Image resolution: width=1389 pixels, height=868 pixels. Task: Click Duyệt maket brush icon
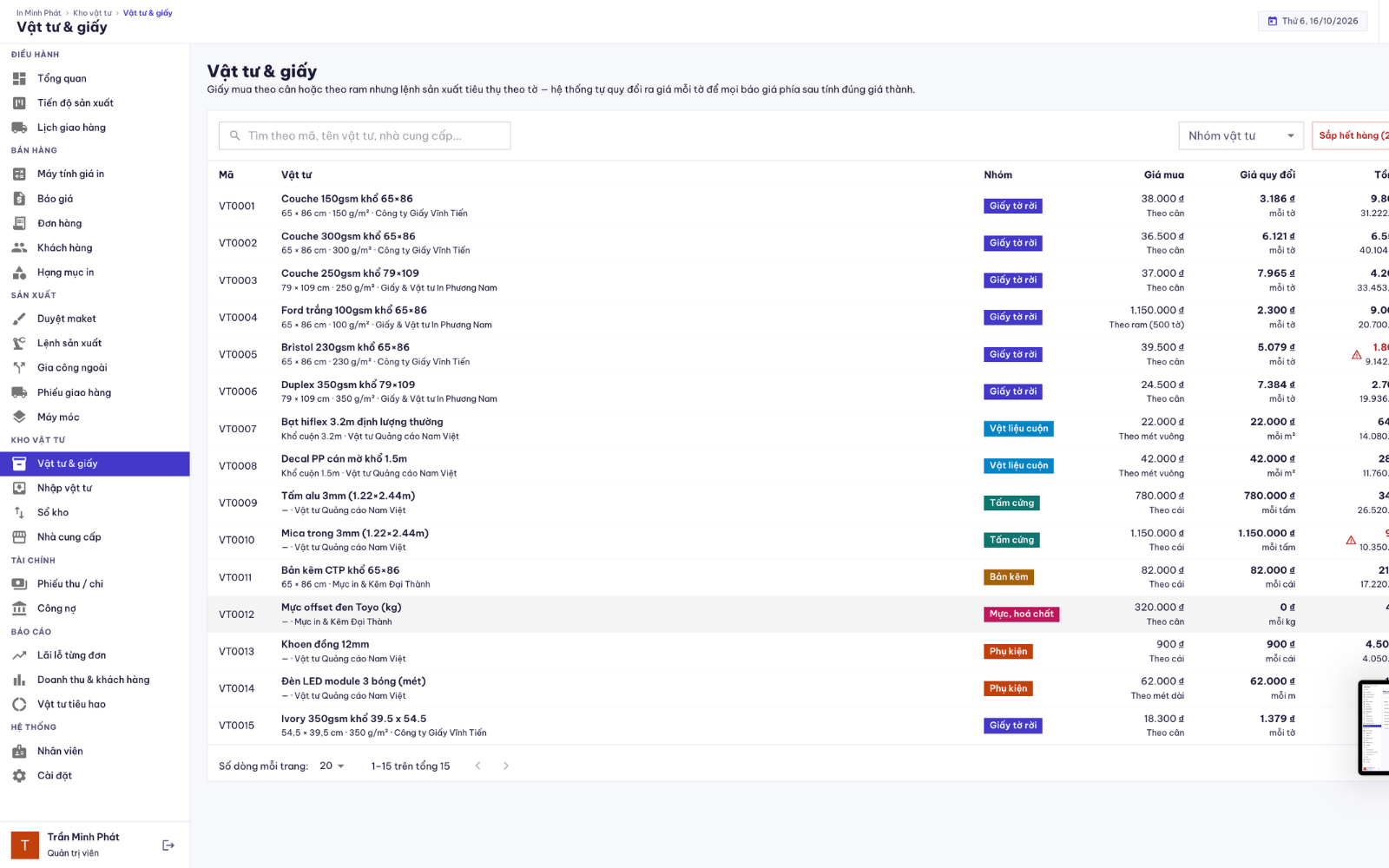[19, 319]
